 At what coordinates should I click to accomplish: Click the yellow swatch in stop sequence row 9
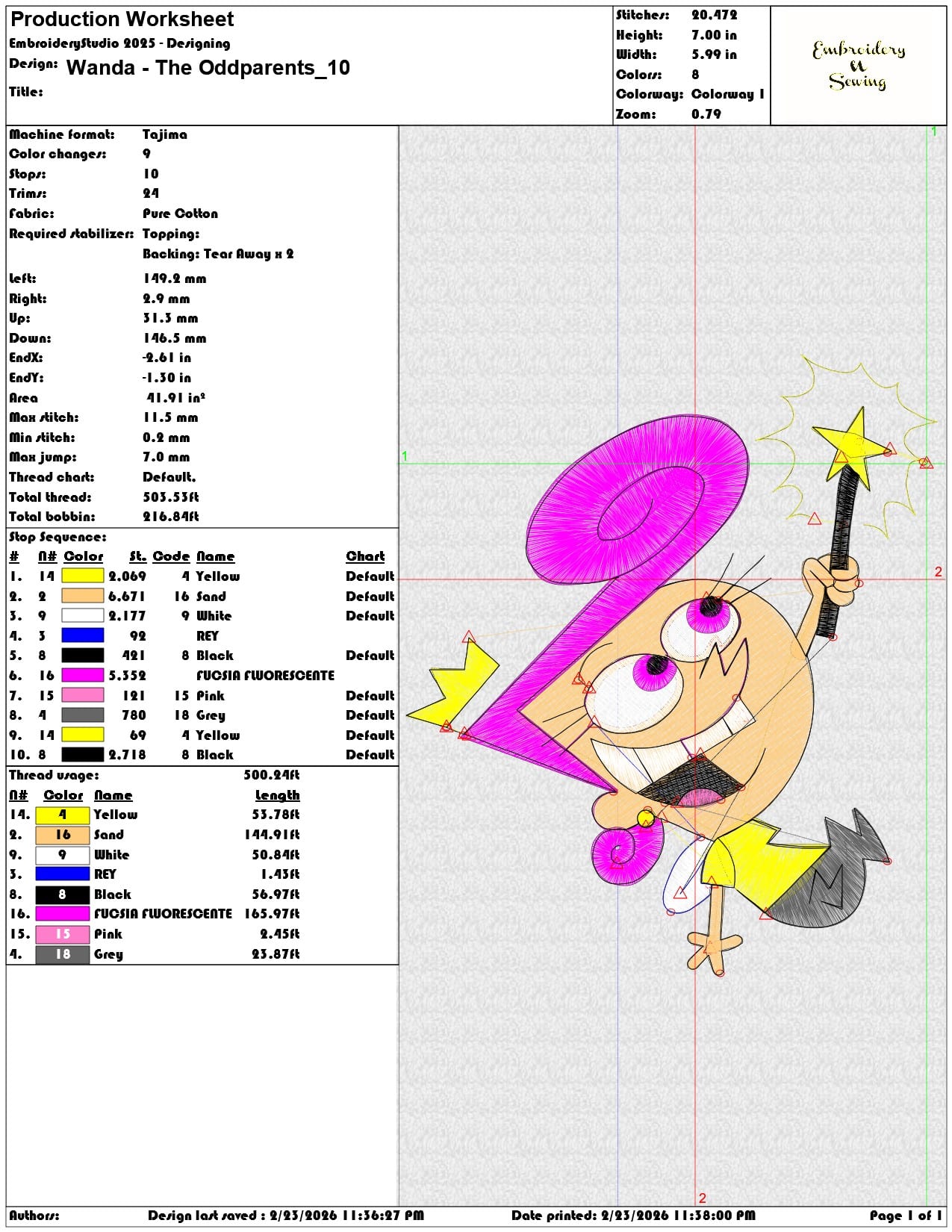(x=82, y=735)
